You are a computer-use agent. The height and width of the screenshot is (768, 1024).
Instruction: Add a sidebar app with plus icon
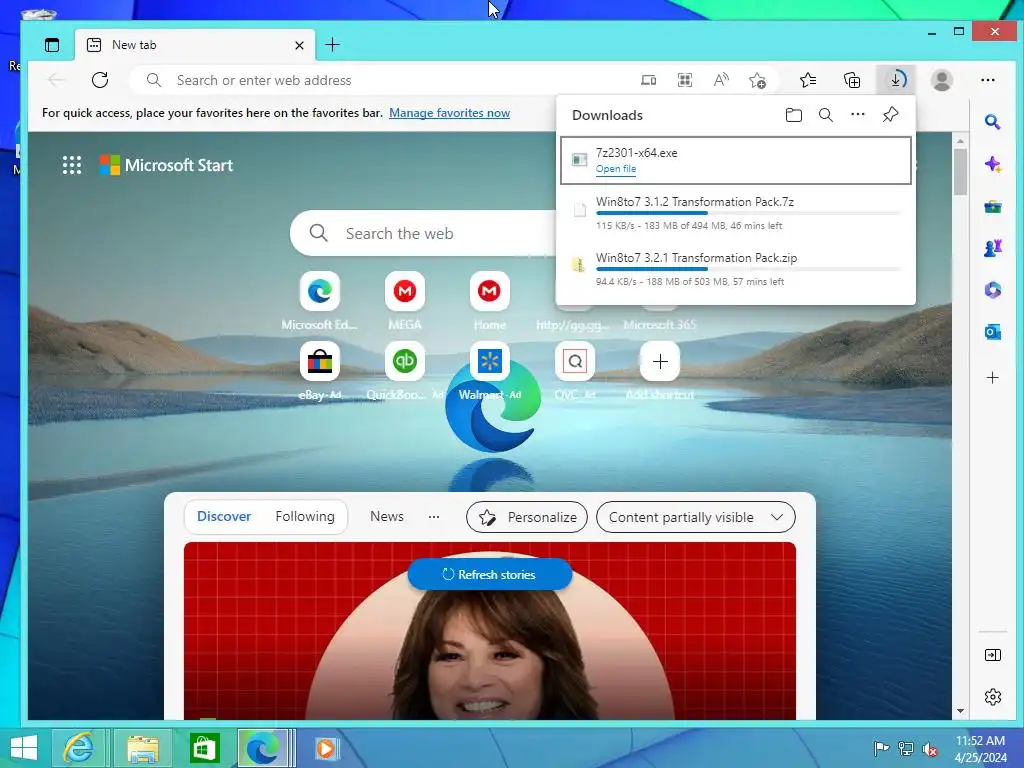993,377
